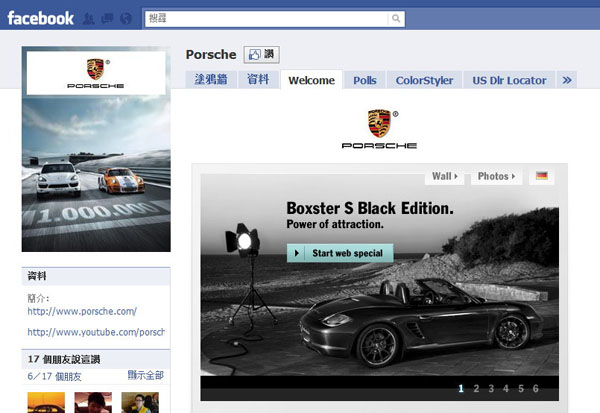Switch to the Polls tab
Image resolution: width=600 pixels, height=413 pixels.
[365, 80]
